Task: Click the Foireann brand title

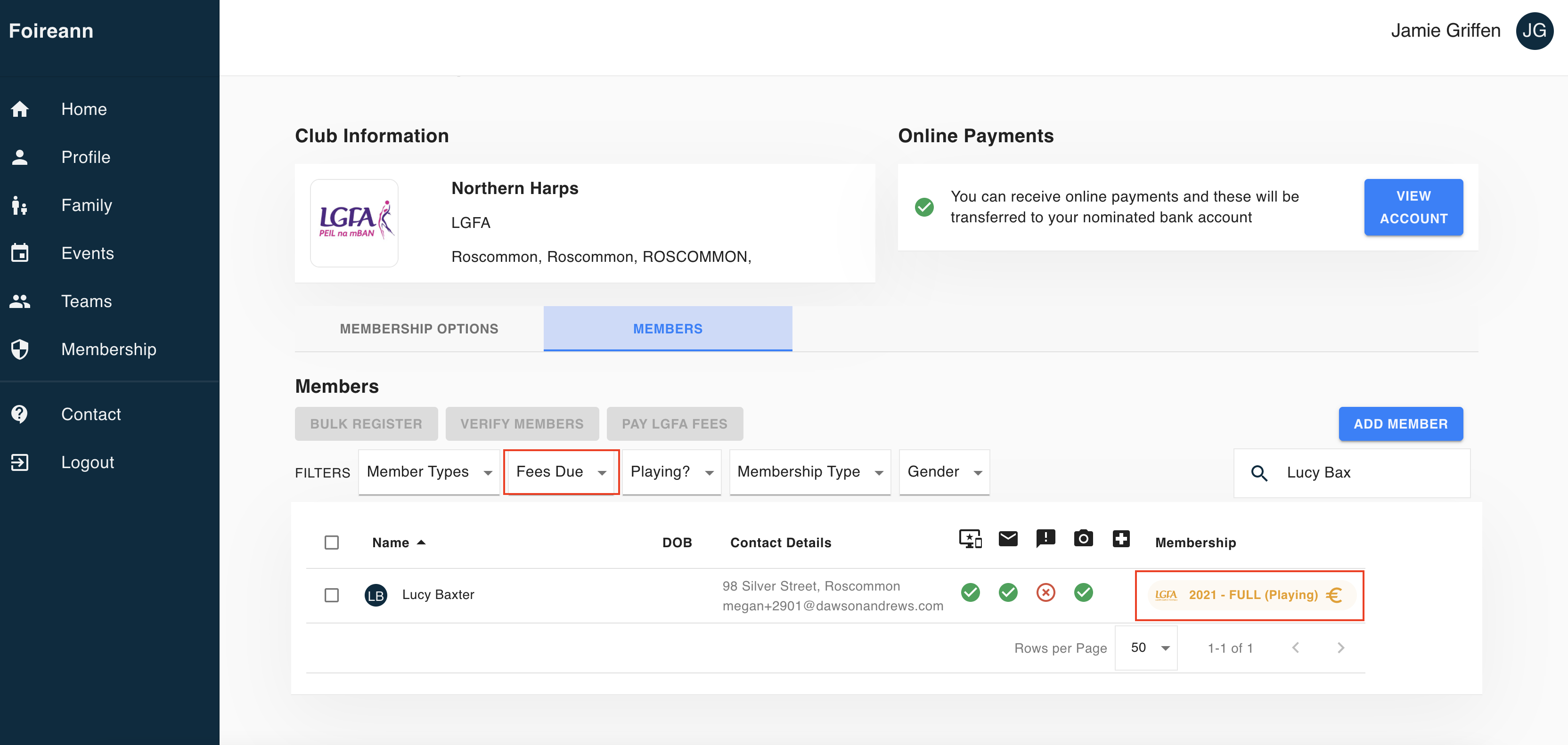Action: pyautogui.click(x=51, y=31)
